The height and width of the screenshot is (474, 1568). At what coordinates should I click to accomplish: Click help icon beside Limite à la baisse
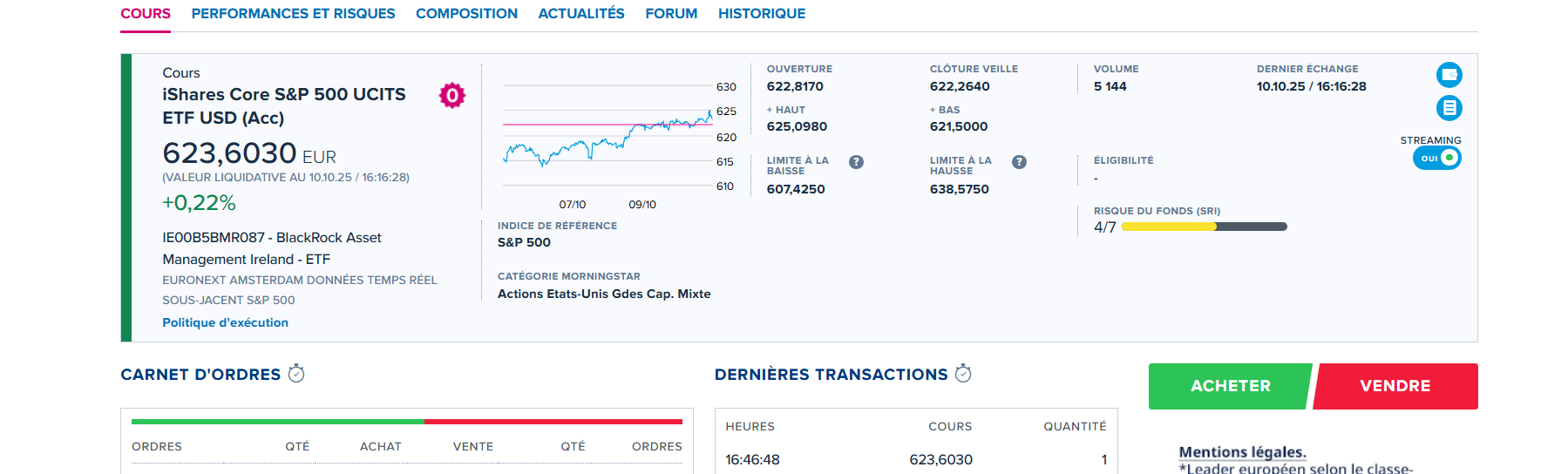(856, 162)
